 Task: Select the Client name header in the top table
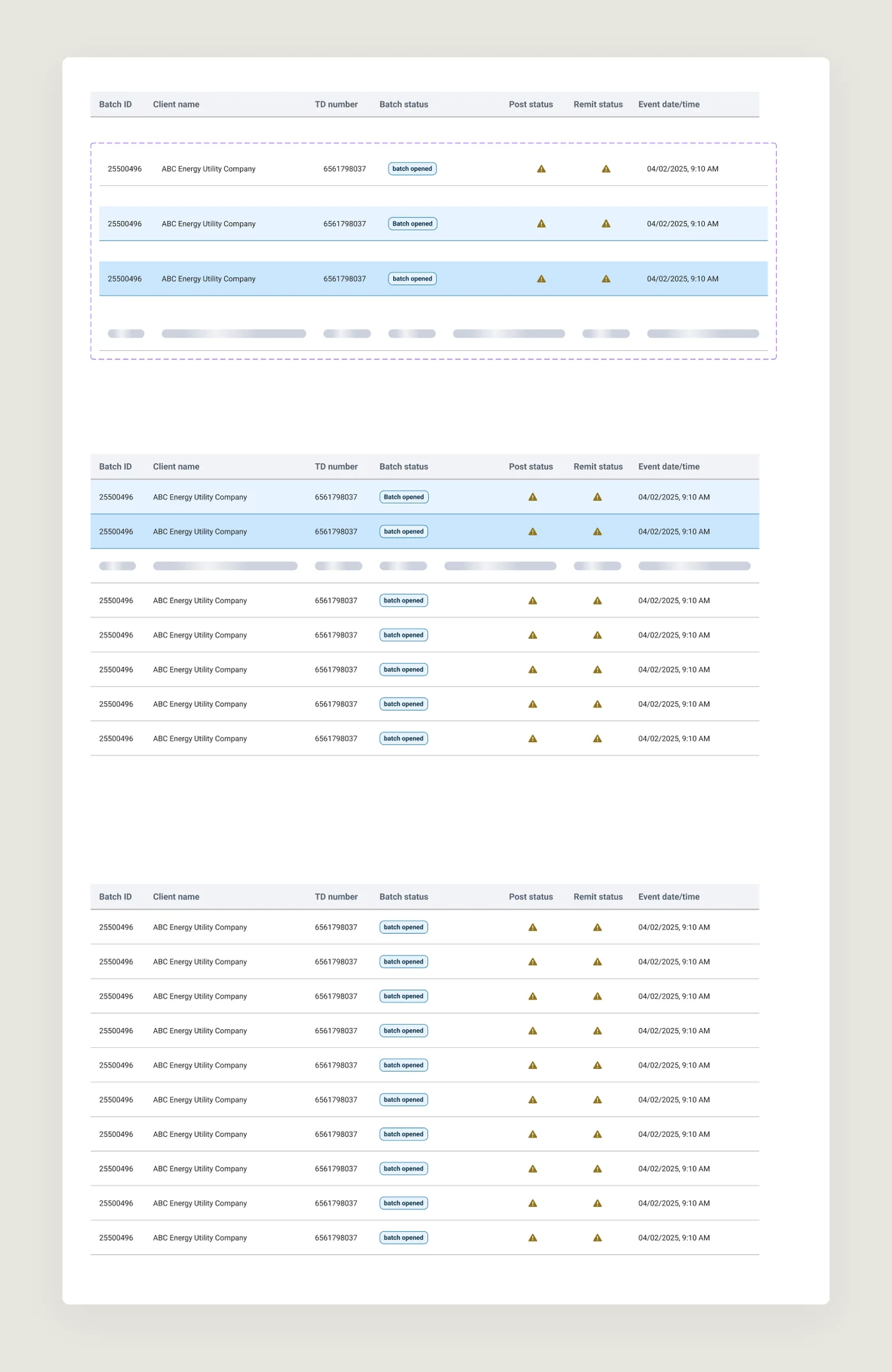[x=176, y=104]
